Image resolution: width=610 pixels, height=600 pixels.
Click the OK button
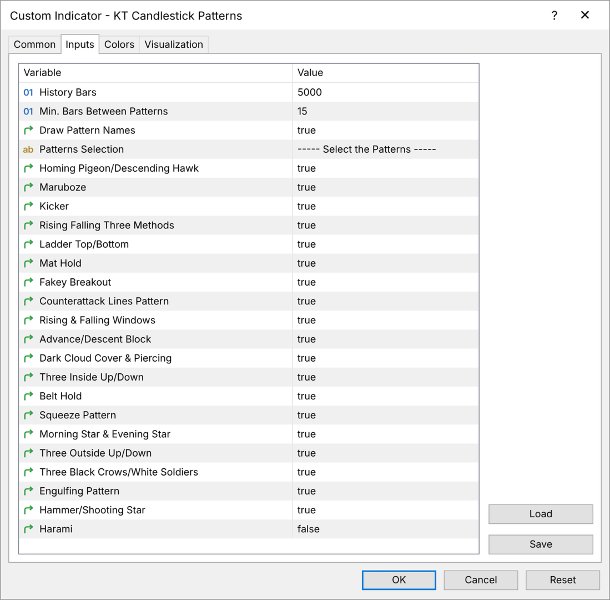click(x=399, y=580)
